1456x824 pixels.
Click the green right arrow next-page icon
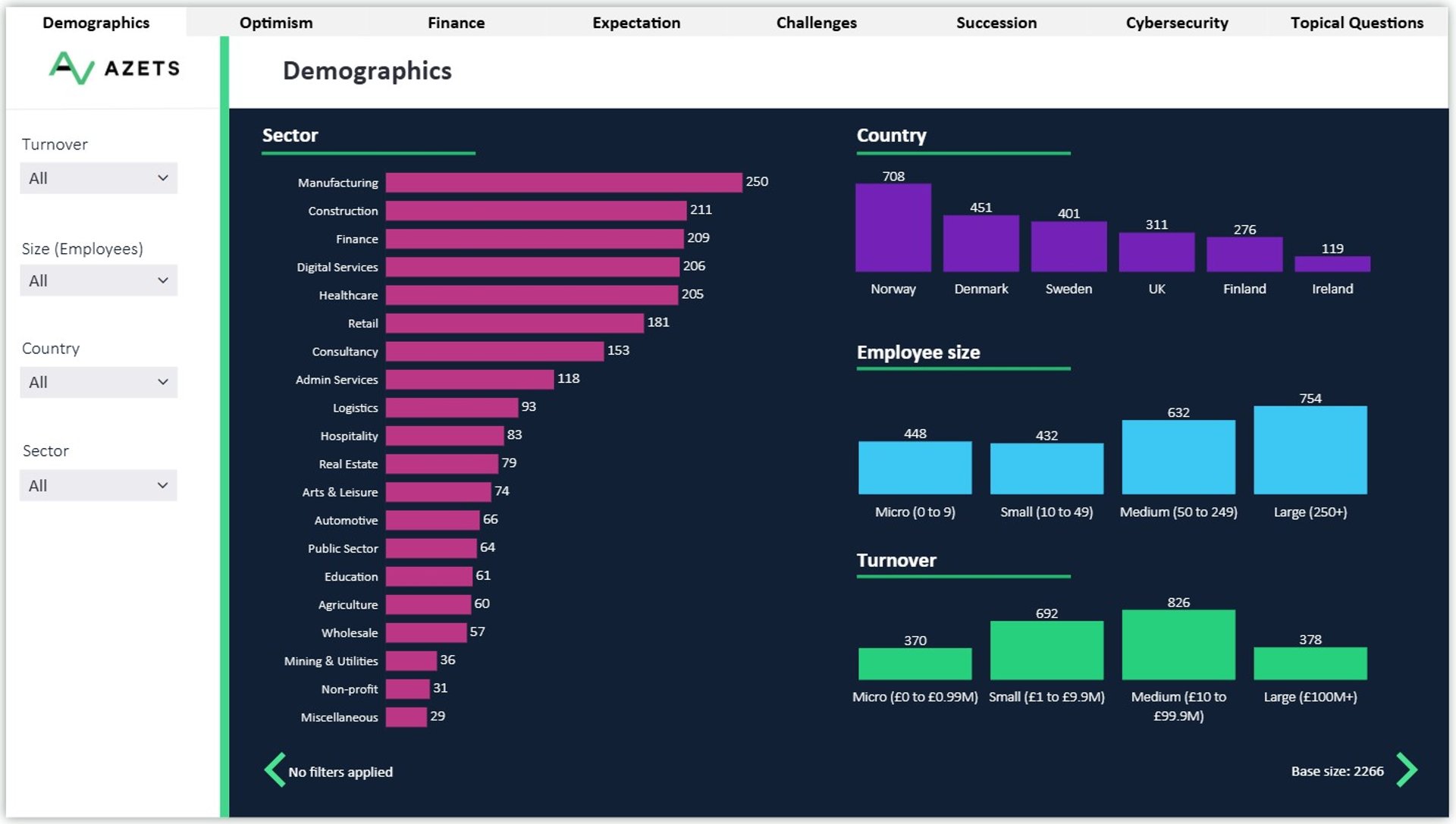click(x=1407, y=770)
